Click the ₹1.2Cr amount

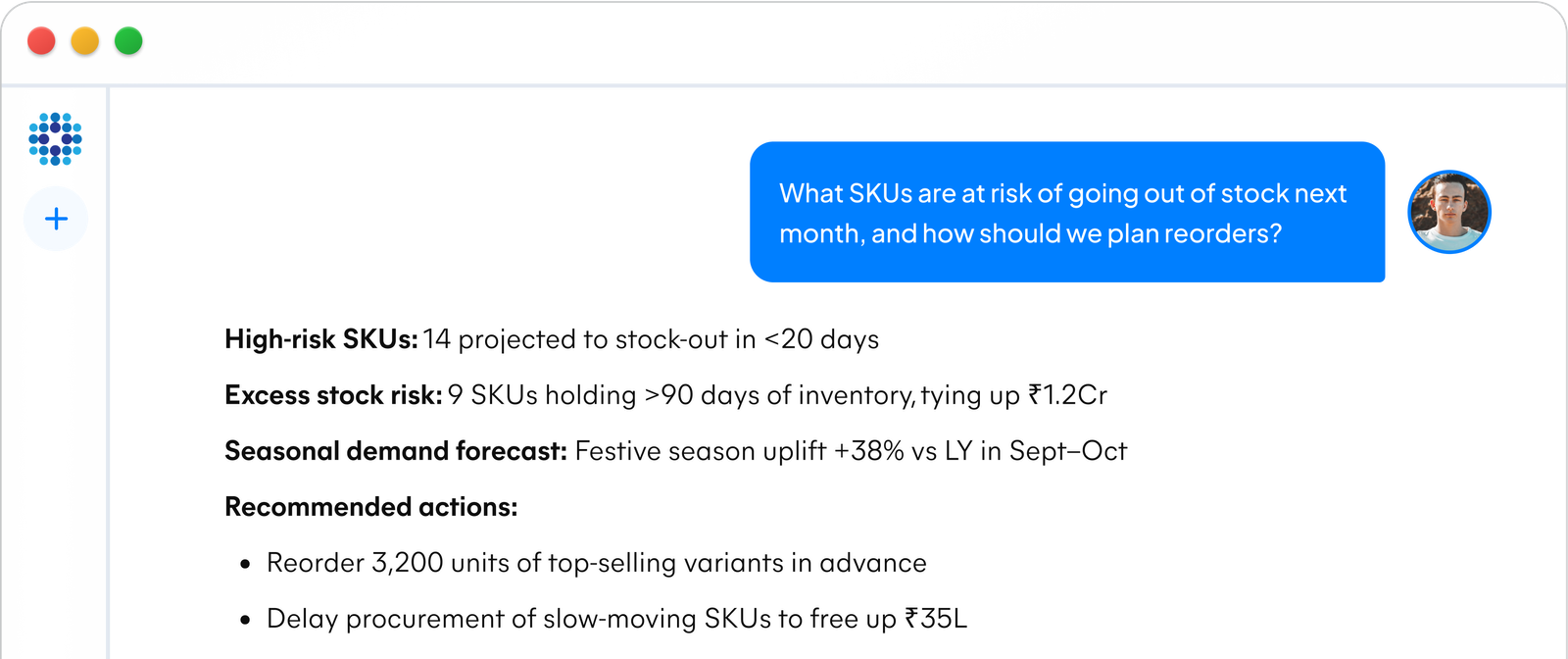(x=1067, y=395)
